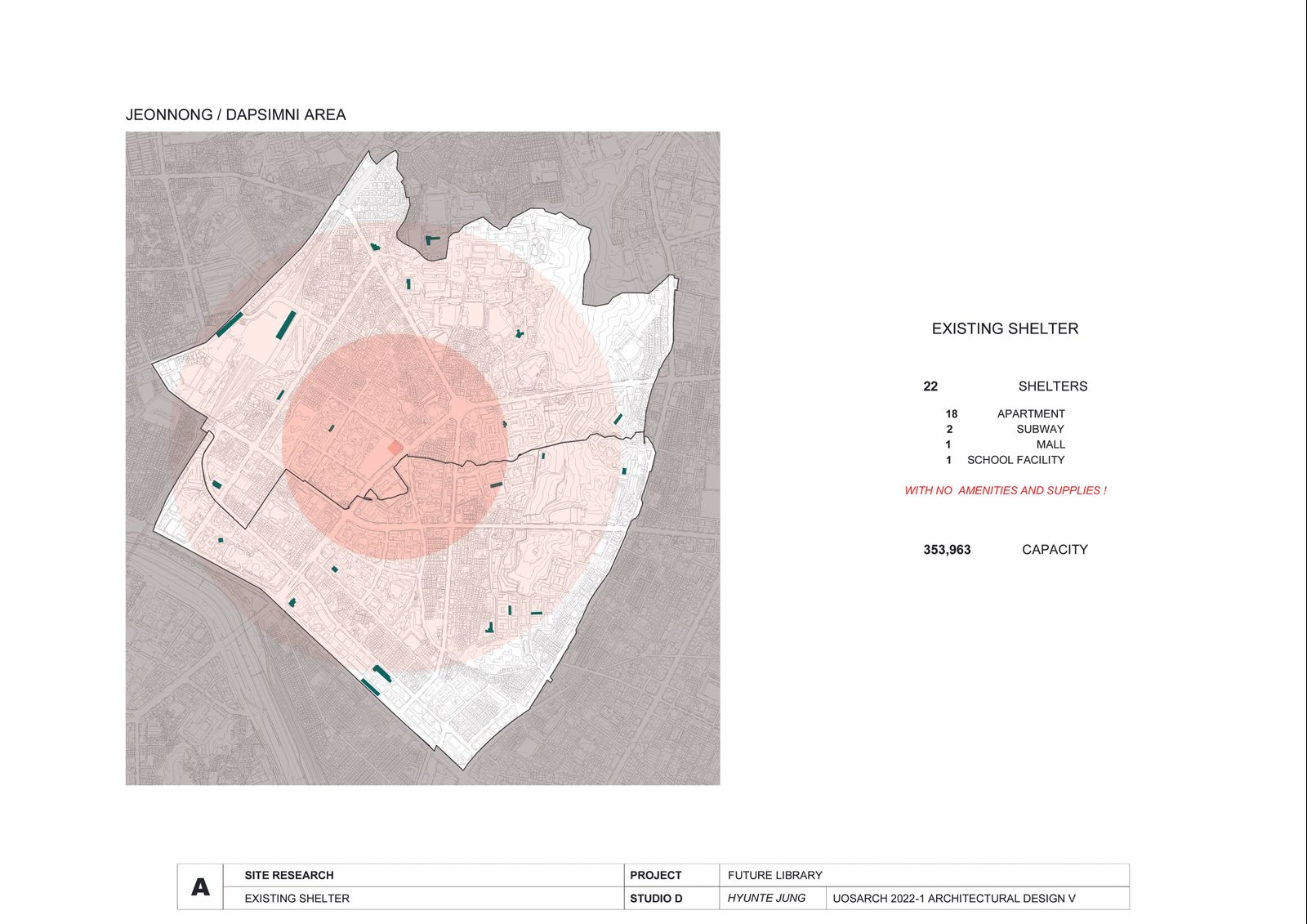The image size is (1307, 924).
Task: Click the 'HYUNTE JUNG' author name
Action: click(x=766, y=899)
